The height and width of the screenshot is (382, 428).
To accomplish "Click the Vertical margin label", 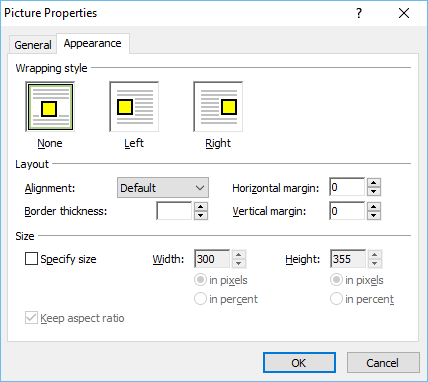I will [269, 211].
